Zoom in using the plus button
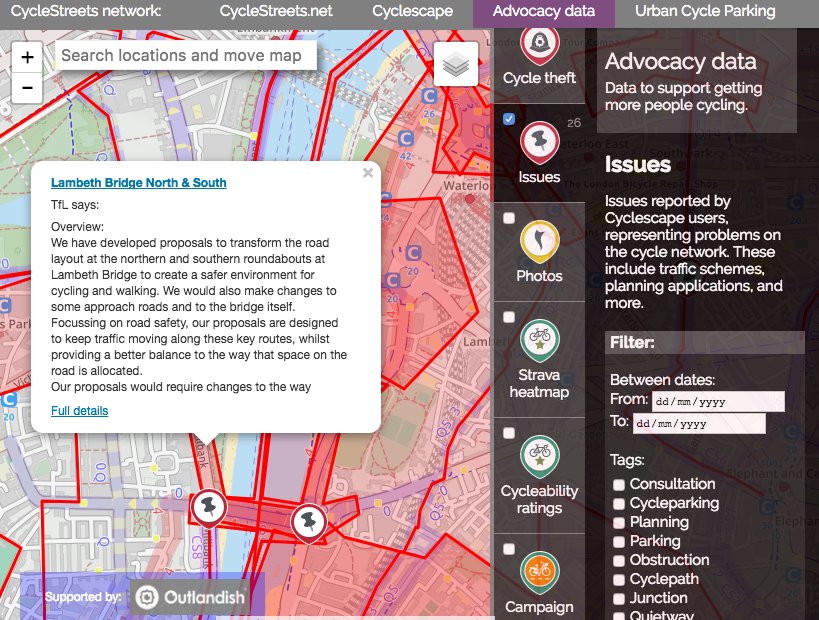This screenshot has height=620, width=819. (x=27, y=57)
